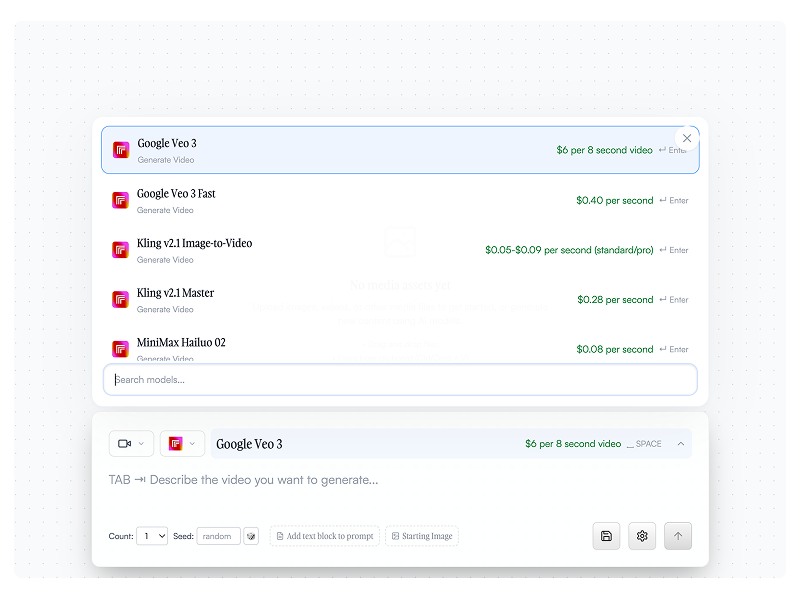Click the "$0.28 per second" price
Viewport: 800px width, 600px height.
(x=615, y=299)
